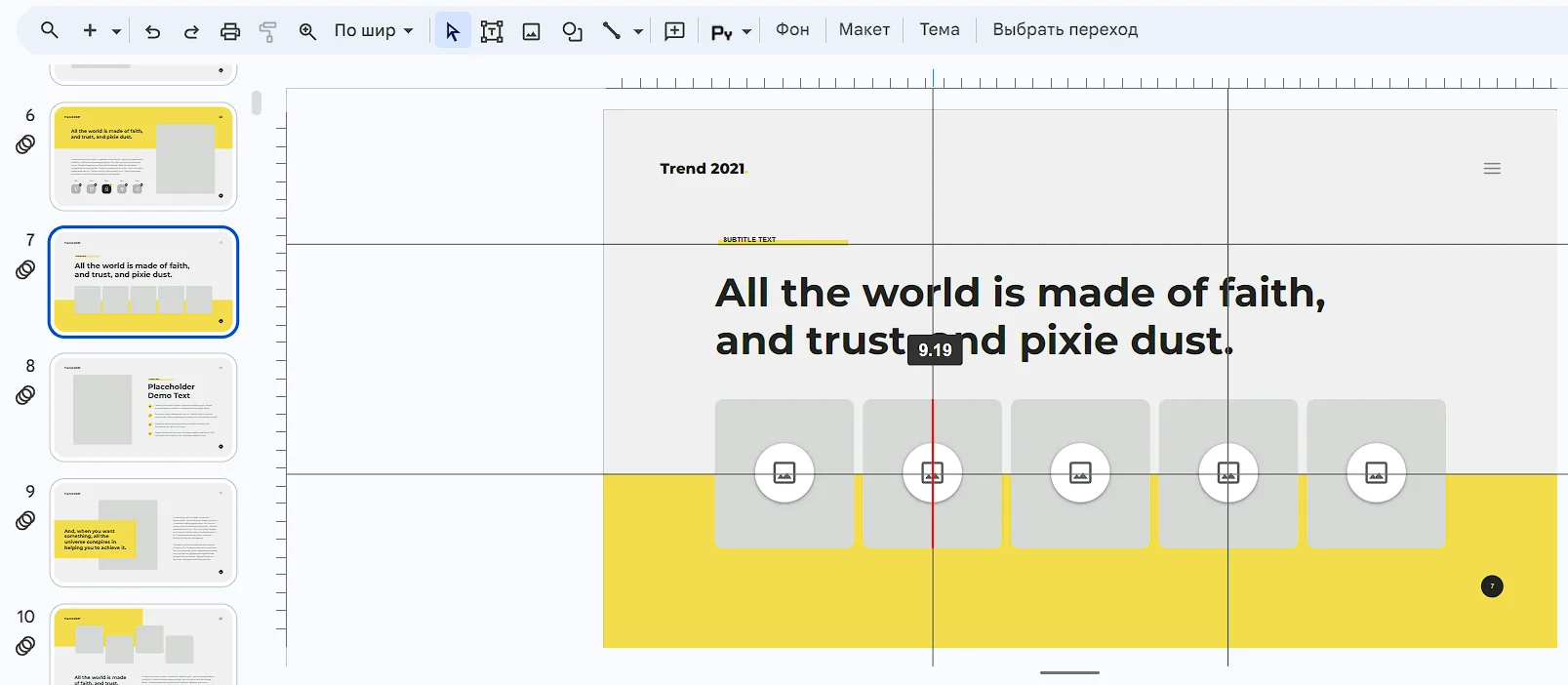1568x685 pixels.
Task: Open the 'Тема' theme panel
Action: (939, 29)
